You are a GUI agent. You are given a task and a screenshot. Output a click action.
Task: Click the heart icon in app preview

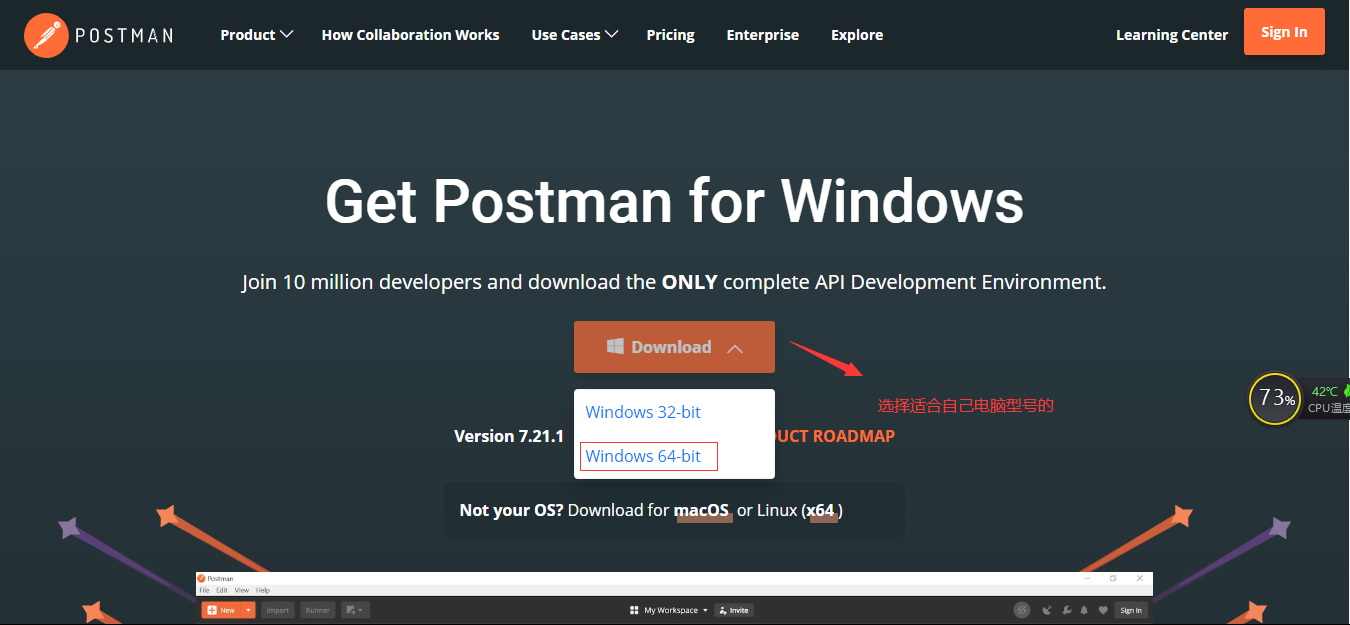(1103, 610)
